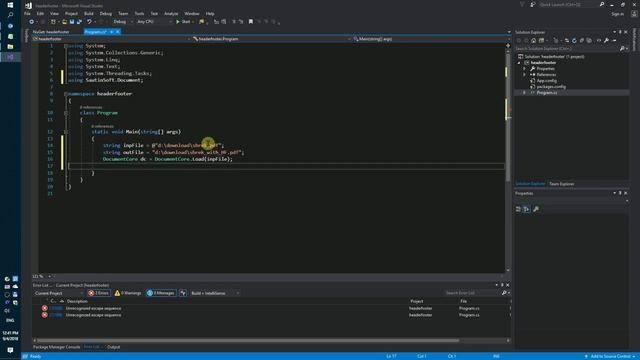
Task: Open the Tools menu
Action: [139, 13]
